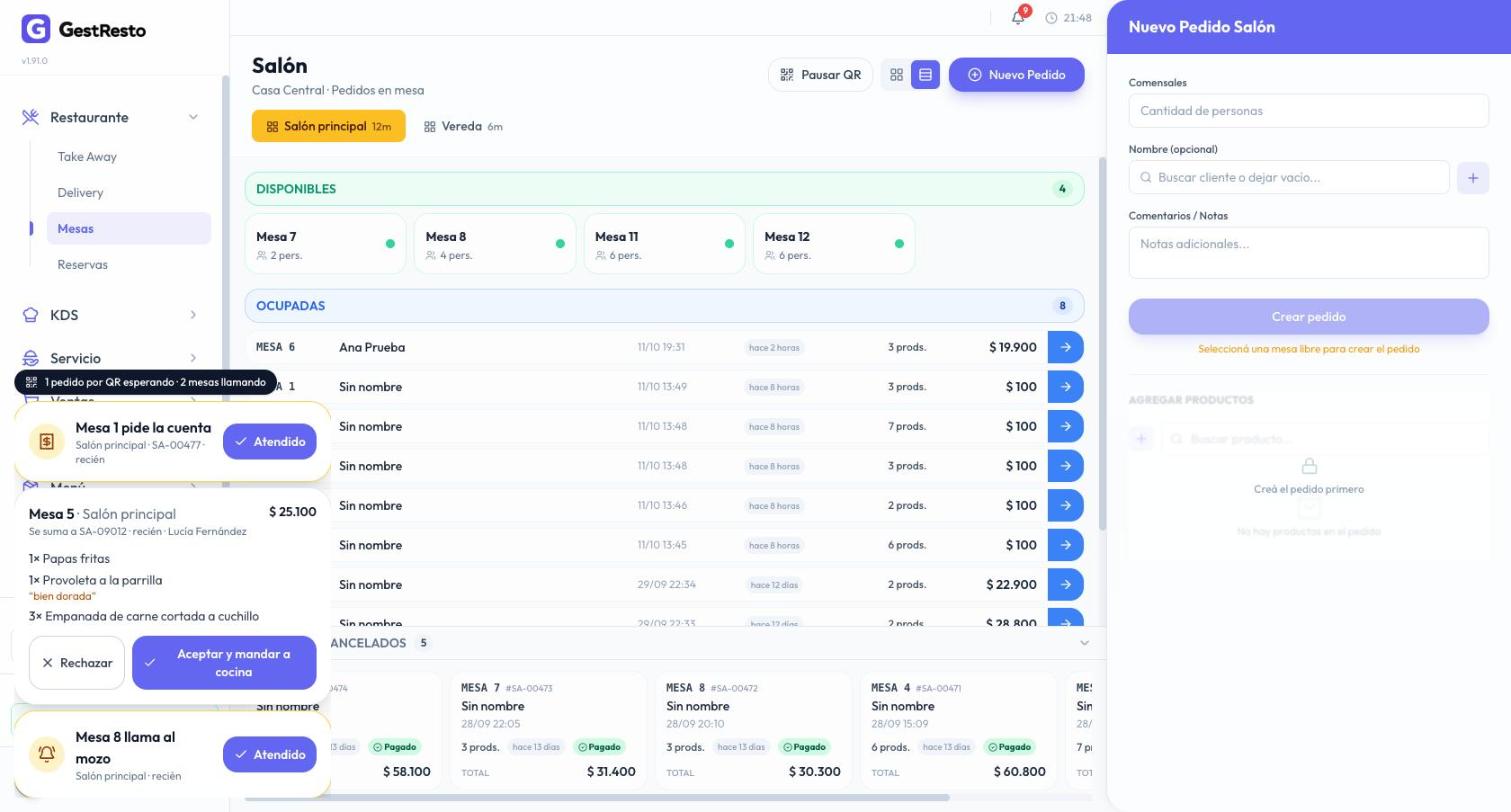This screenshot has width=1511, height=812.
Task: Click the bill icon on Mesa 1 alert
Action: coord(46,441)
